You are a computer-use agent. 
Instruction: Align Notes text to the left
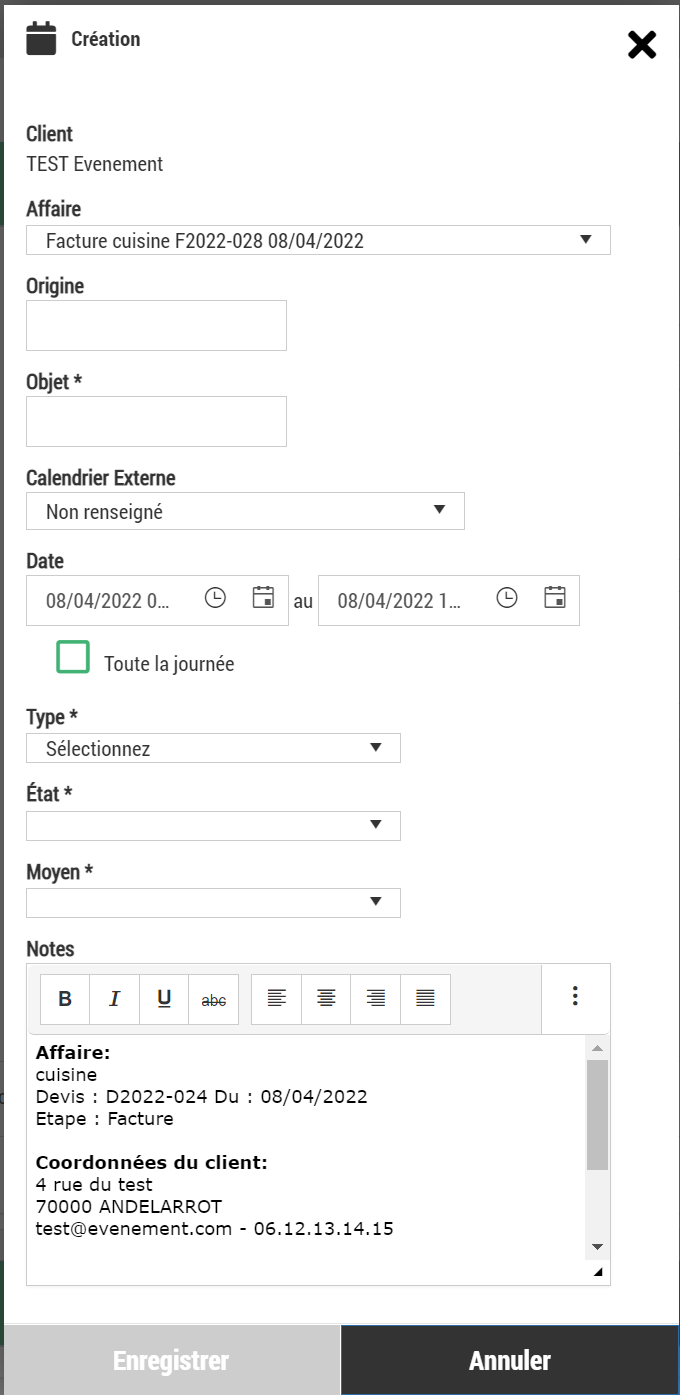(x=277, y=999)
